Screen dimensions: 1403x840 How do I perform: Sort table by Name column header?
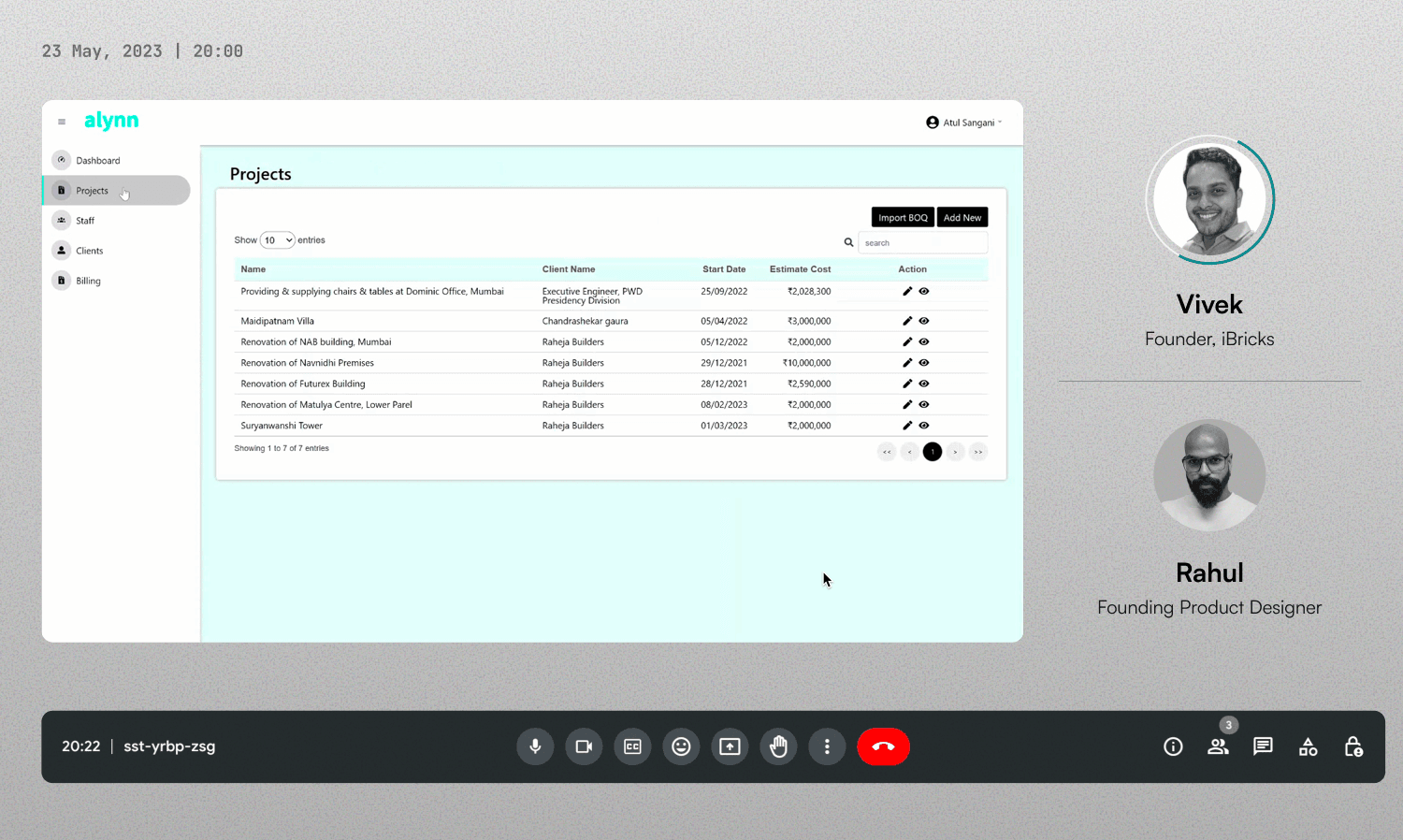point(253,269)
